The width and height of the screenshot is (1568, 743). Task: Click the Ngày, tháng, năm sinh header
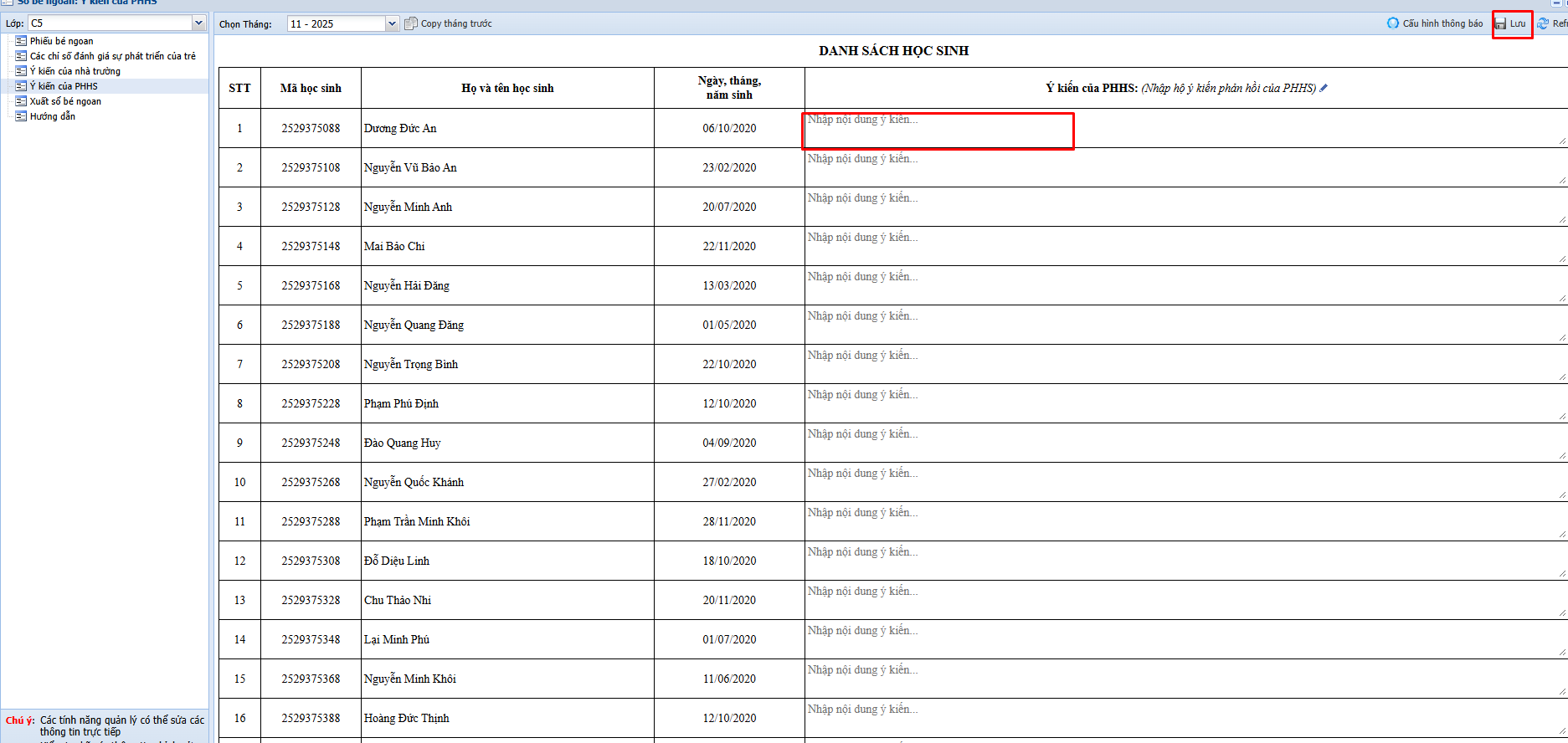pyautogui.click(x=729, y=88)
